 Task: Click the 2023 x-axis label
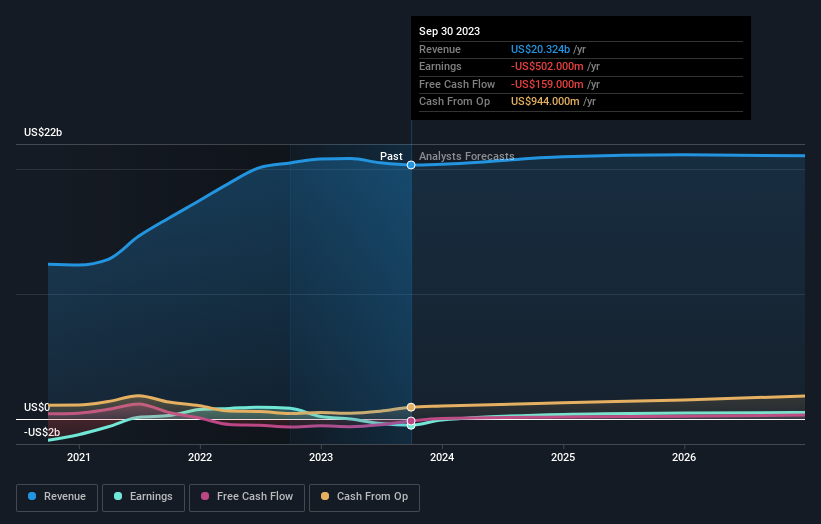click(x=321, y=457)
